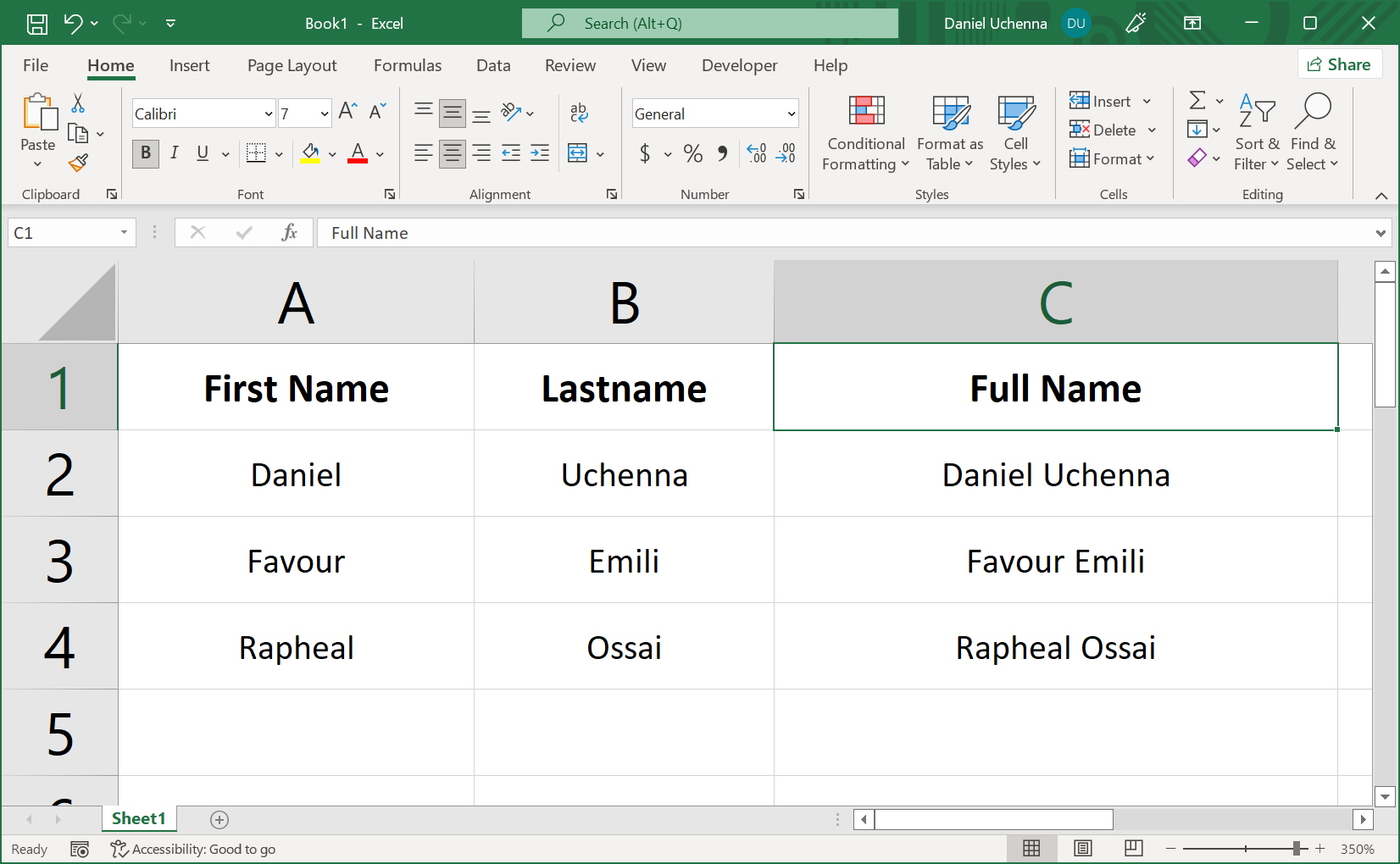Toggle Underline formatting

[x=201, y=153]
